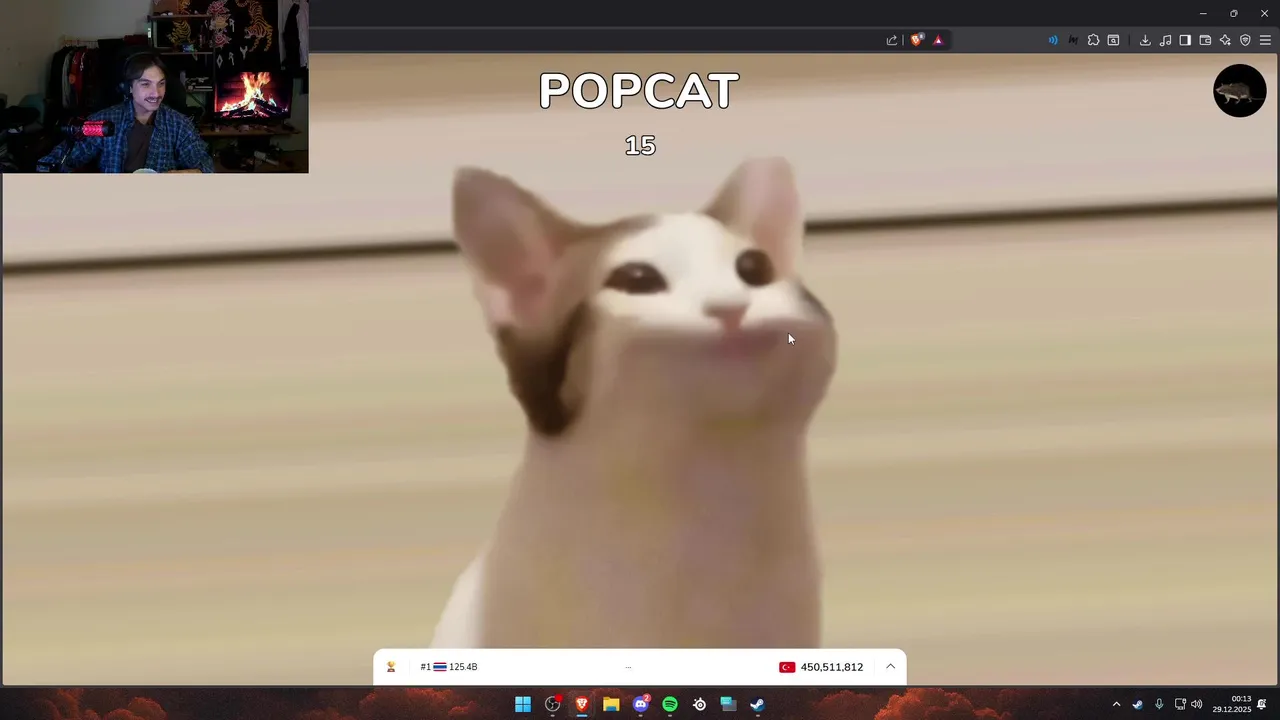Viewport: 1280px width, 720px height.
Task: Open the Brave VPN shield icon
Action: [x=1245, y=40]
